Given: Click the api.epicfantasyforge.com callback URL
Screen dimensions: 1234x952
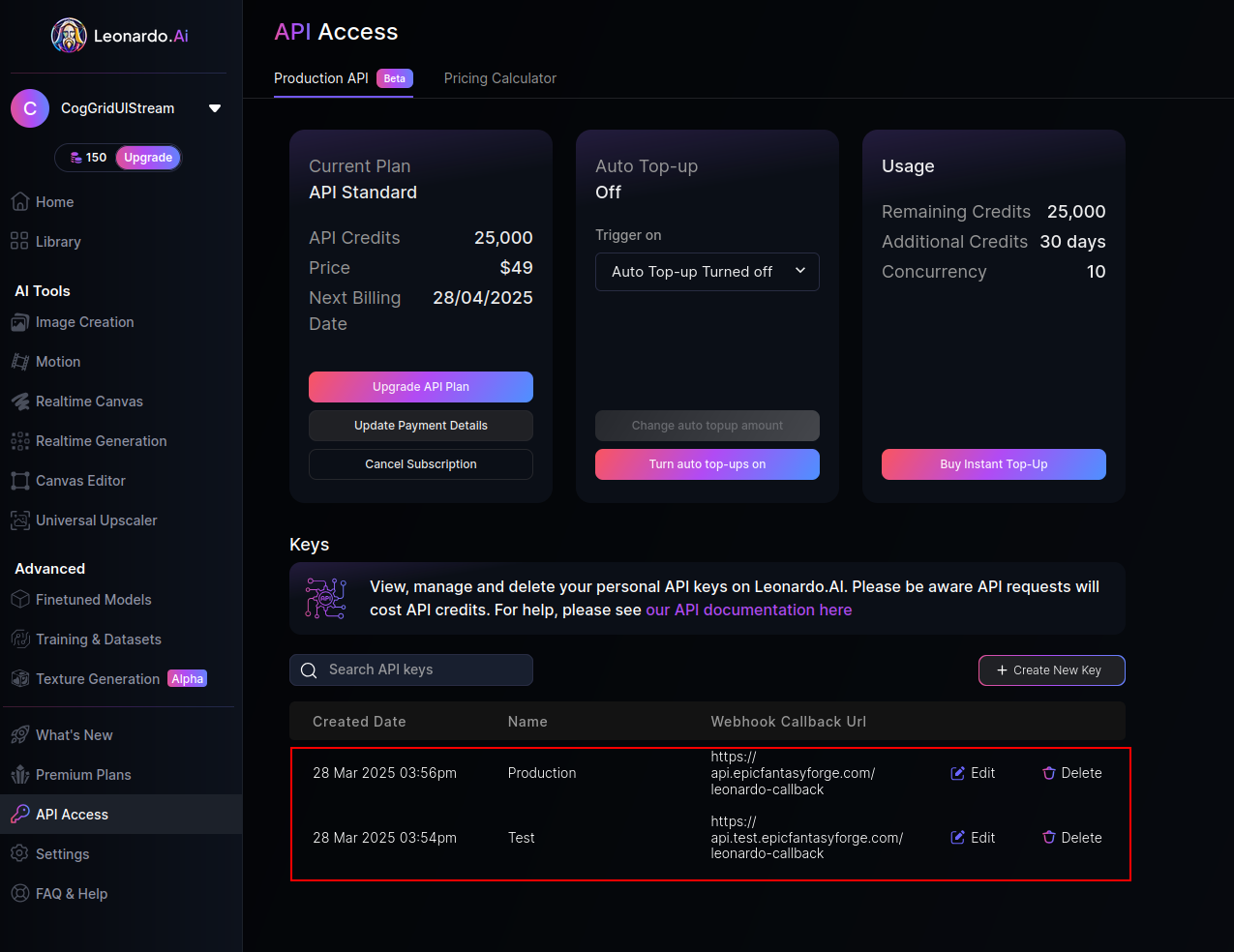Looking at the screenshot, I should (793, 773).
